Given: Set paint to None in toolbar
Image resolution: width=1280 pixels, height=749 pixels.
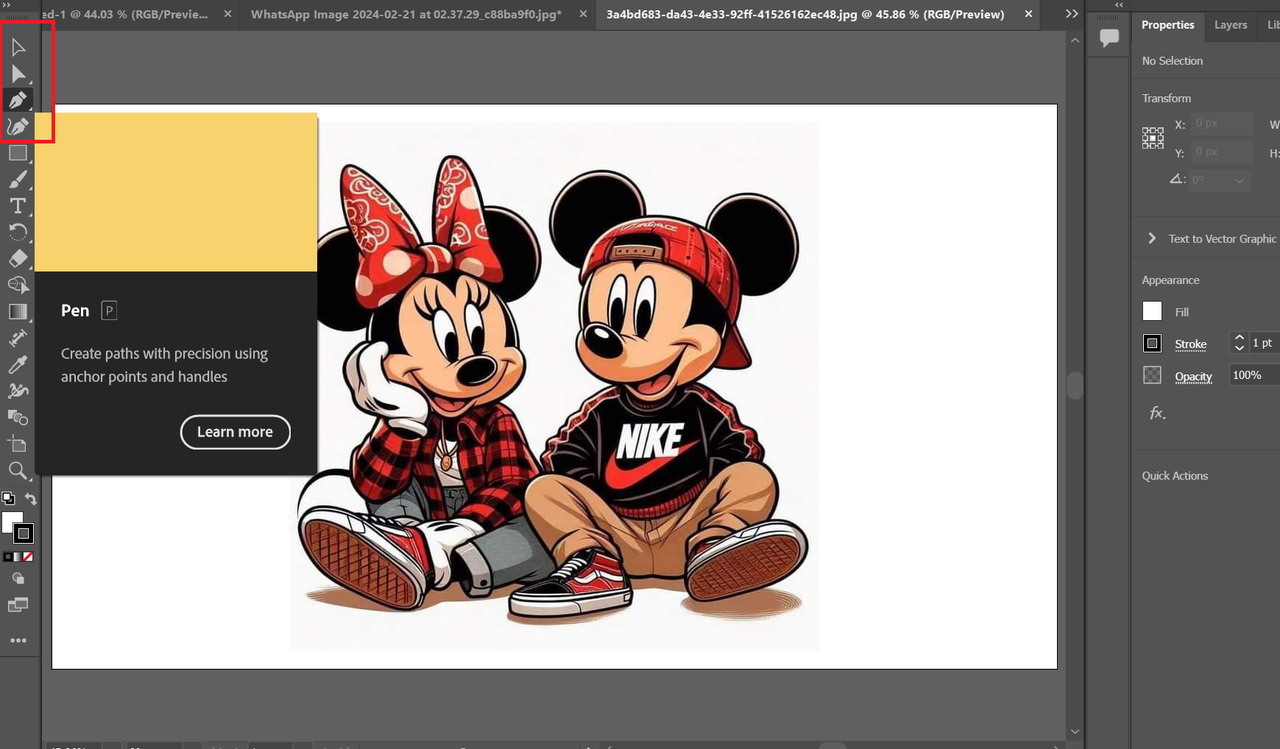Looking at the screenshot, I should 28,556.
